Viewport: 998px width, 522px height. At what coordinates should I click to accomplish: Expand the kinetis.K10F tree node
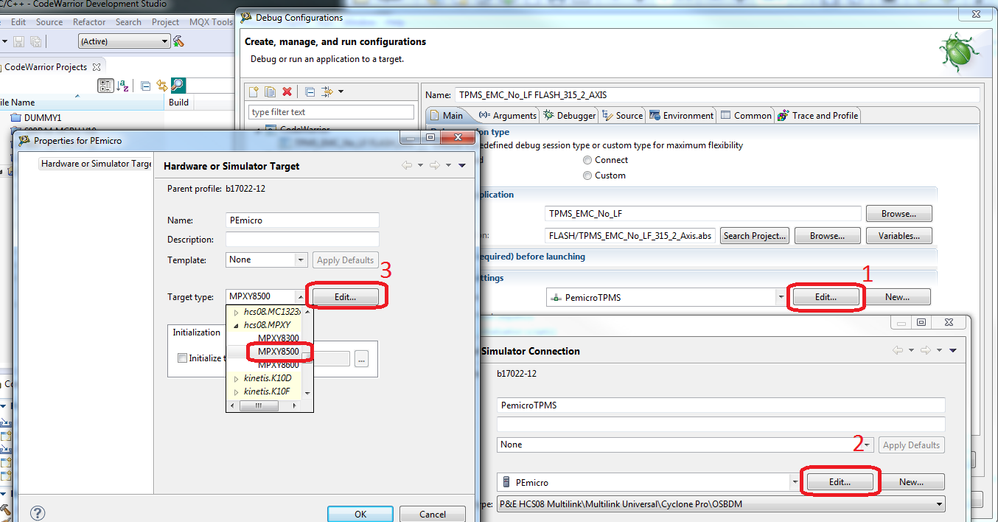tap(236, 392)
